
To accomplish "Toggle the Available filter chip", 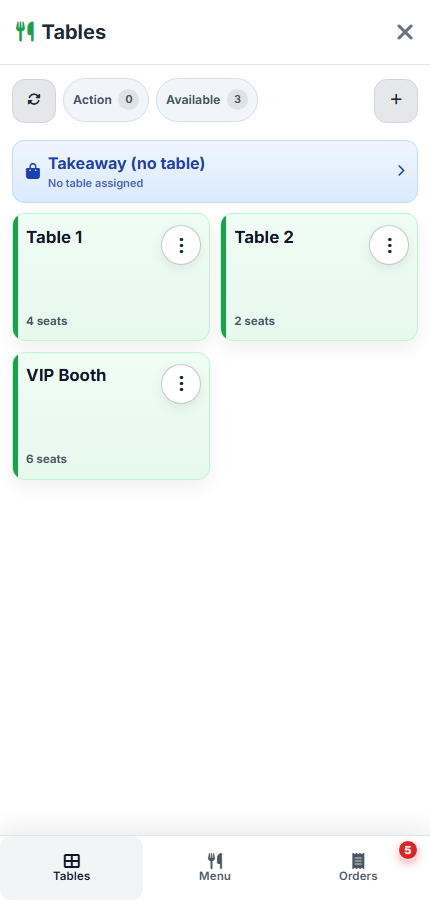I will (207, 100).
